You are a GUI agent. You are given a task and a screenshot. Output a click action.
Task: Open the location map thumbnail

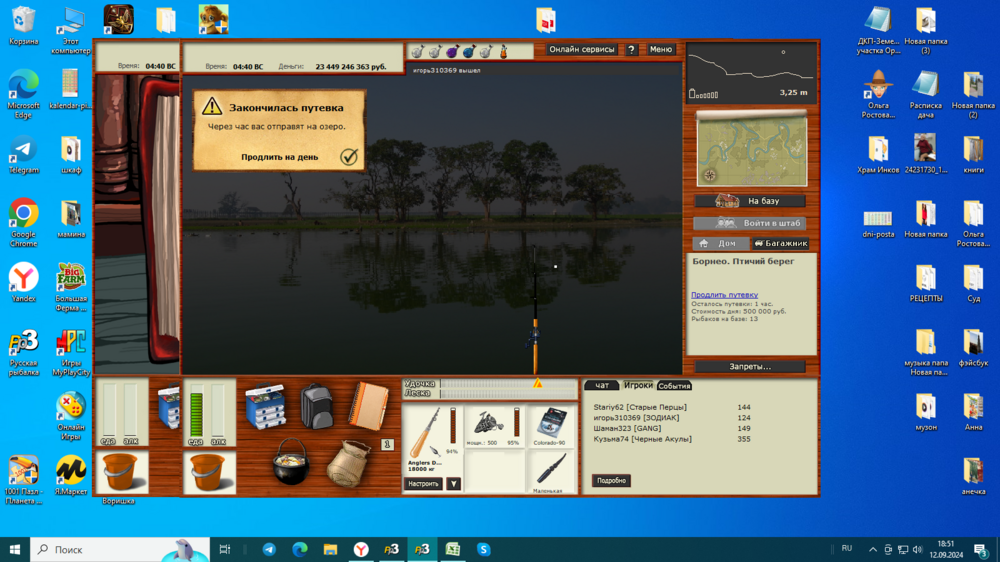751,148
